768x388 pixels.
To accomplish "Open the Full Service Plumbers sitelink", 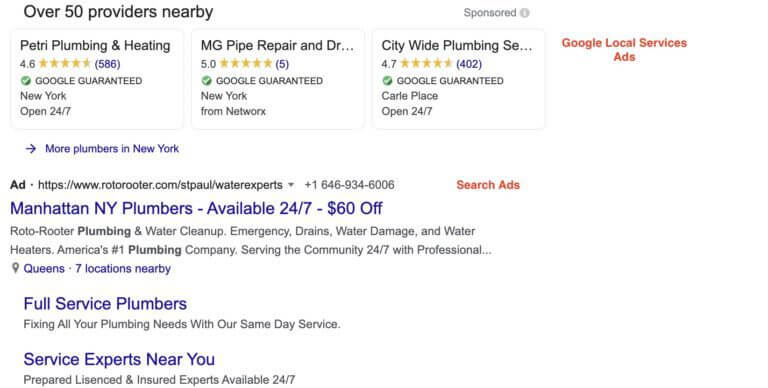I will pyautogui.click(x=105, y=304).
